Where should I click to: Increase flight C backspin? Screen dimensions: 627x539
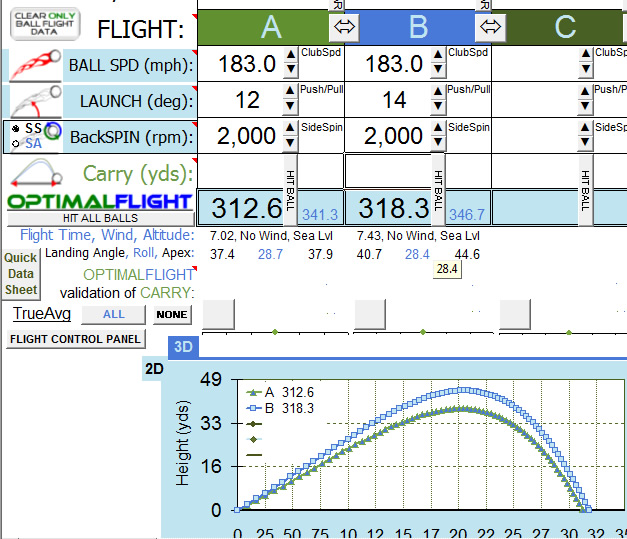585,128
